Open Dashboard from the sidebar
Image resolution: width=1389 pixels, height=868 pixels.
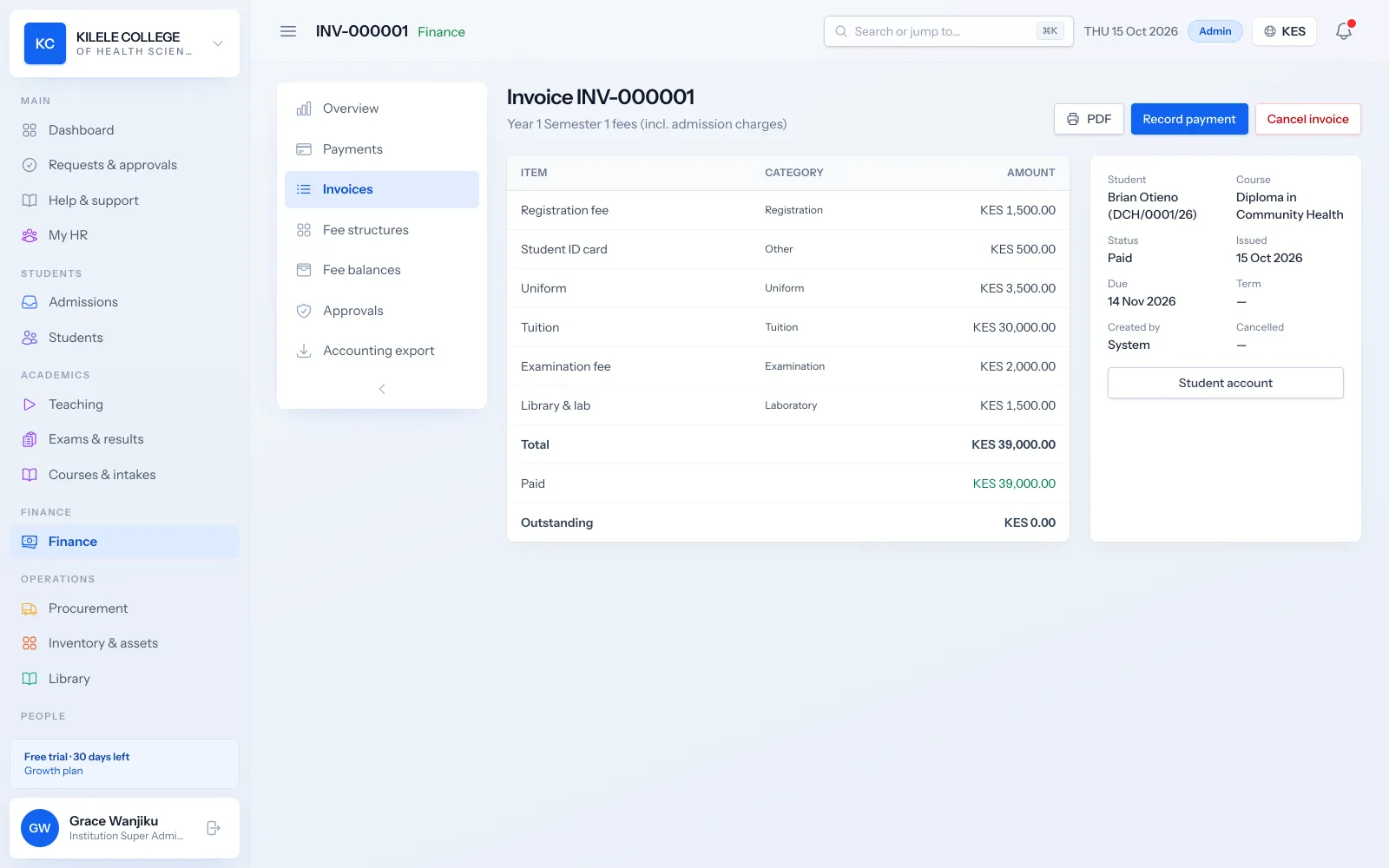pyautogui.click(x=125, y=130)
